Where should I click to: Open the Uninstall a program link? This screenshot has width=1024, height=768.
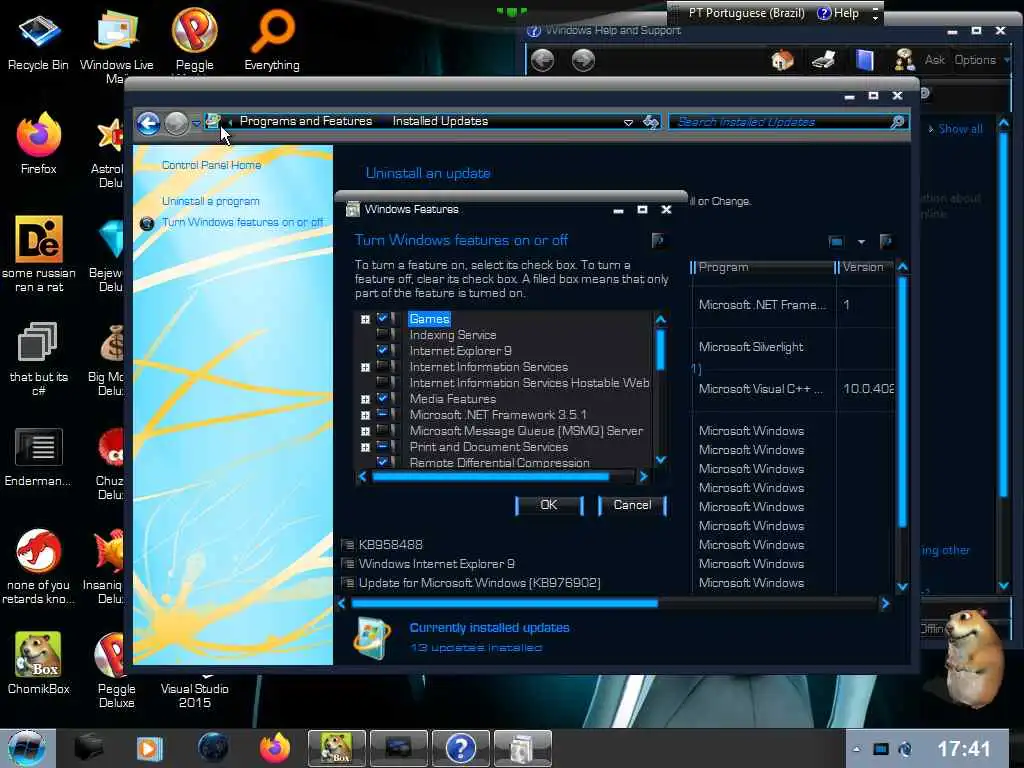tap(210, 201)
